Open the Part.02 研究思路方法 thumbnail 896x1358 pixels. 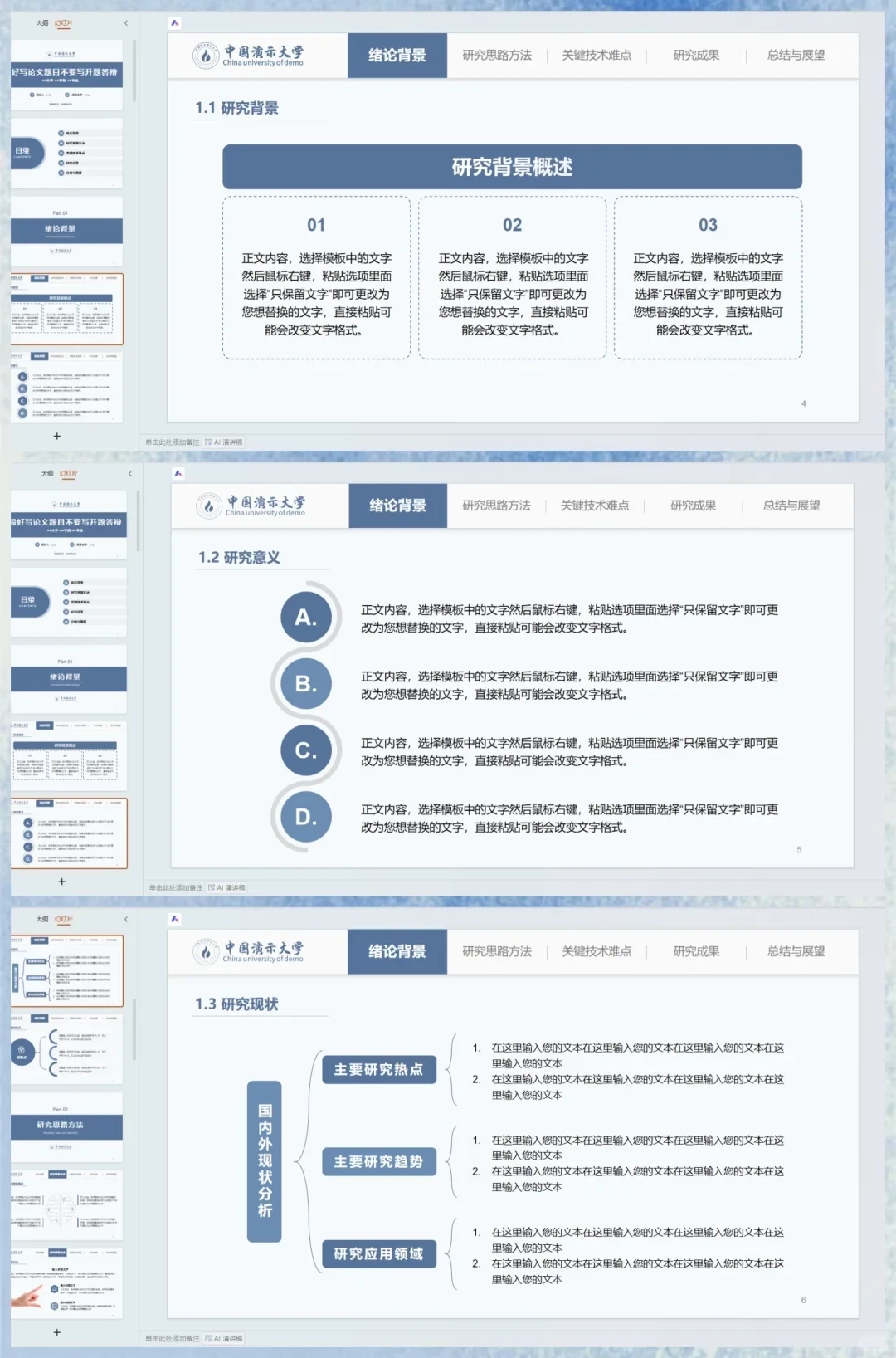(x=66, y=1127)
